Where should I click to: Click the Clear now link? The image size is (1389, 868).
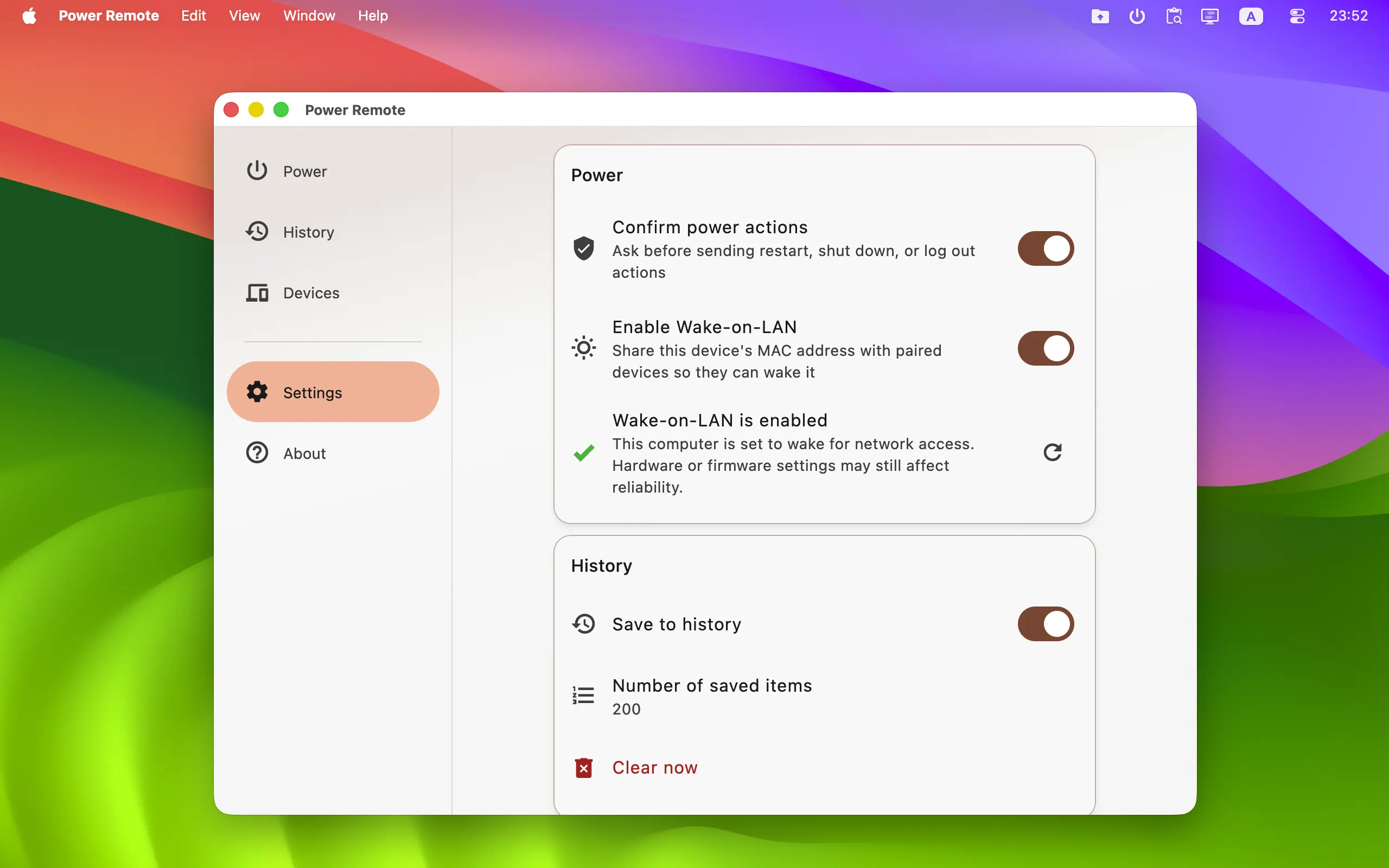point(654,768)
